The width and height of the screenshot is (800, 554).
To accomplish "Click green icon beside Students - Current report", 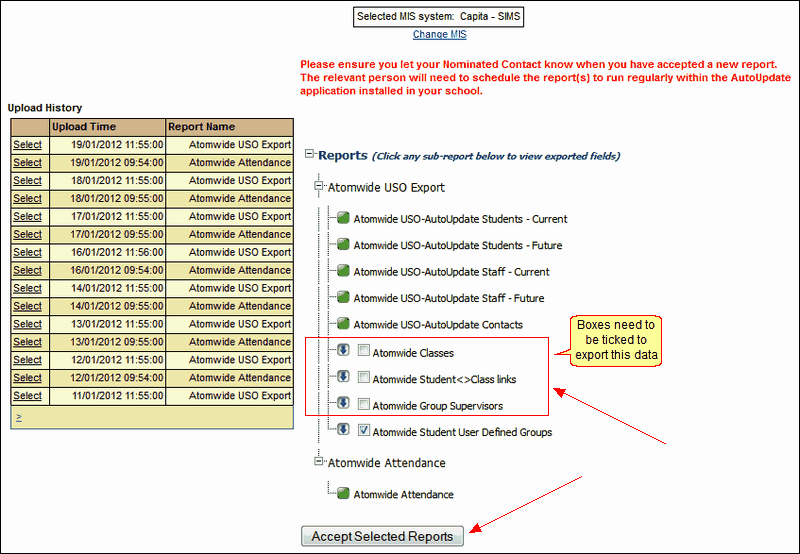I will [x=343, y=218].
